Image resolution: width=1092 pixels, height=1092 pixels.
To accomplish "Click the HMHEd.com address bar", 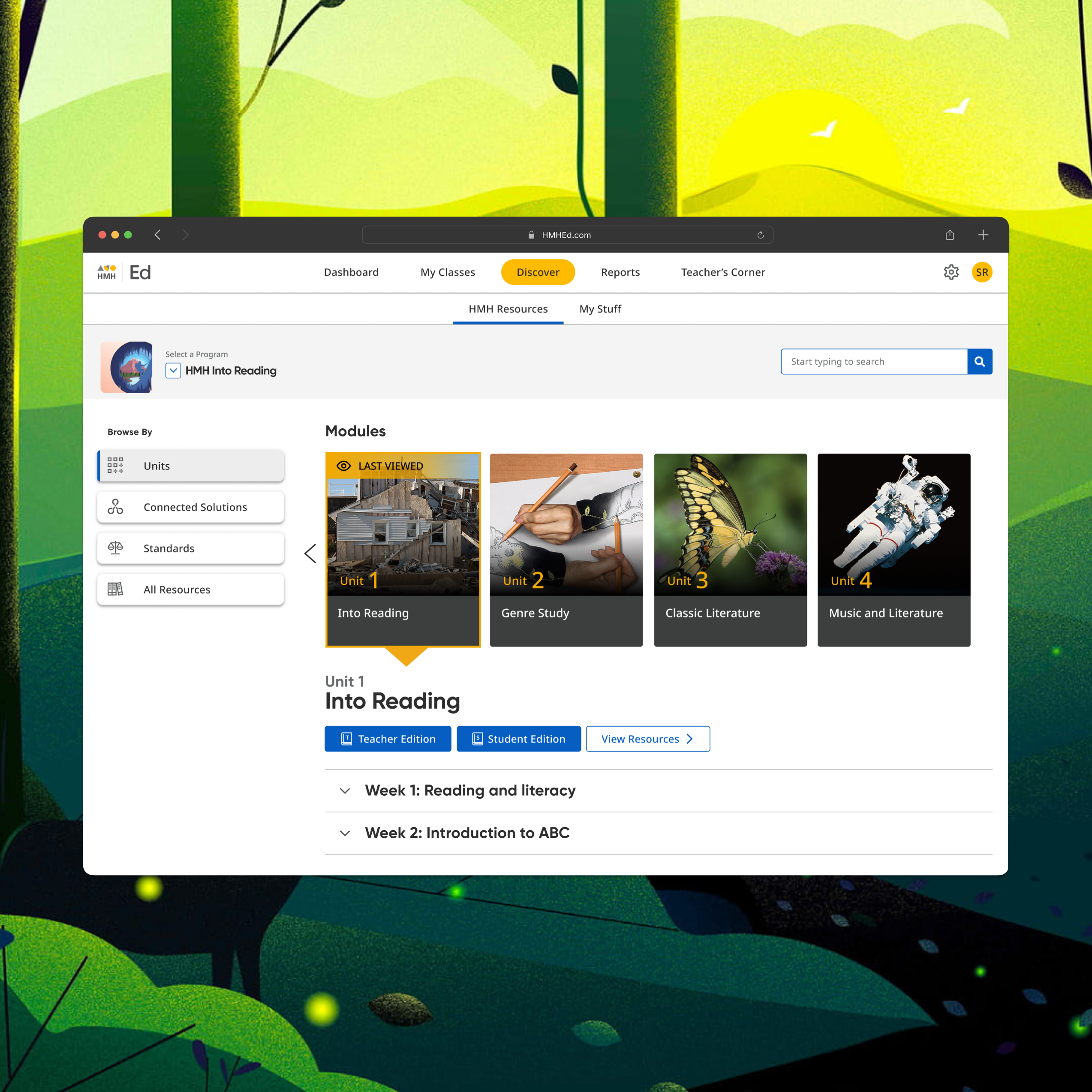I will click(x=568, y=235).
